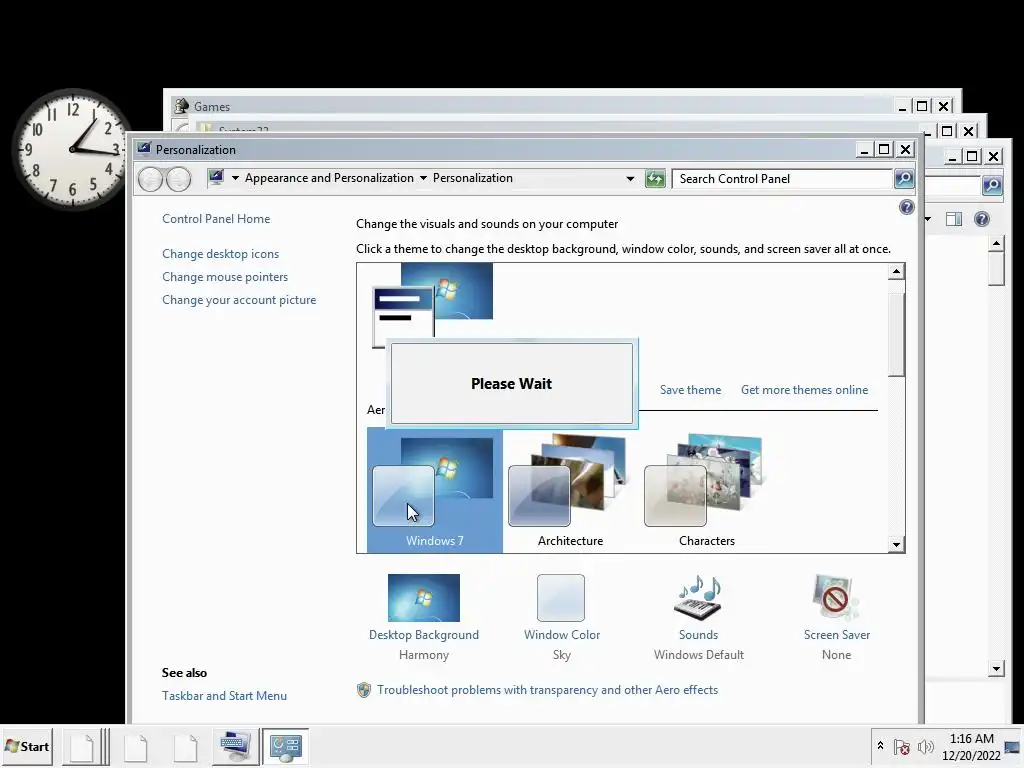Viewport: 1024px width, 768px height.
Task: Open Screen Saver None icon
Action: [x=836, y=598]
